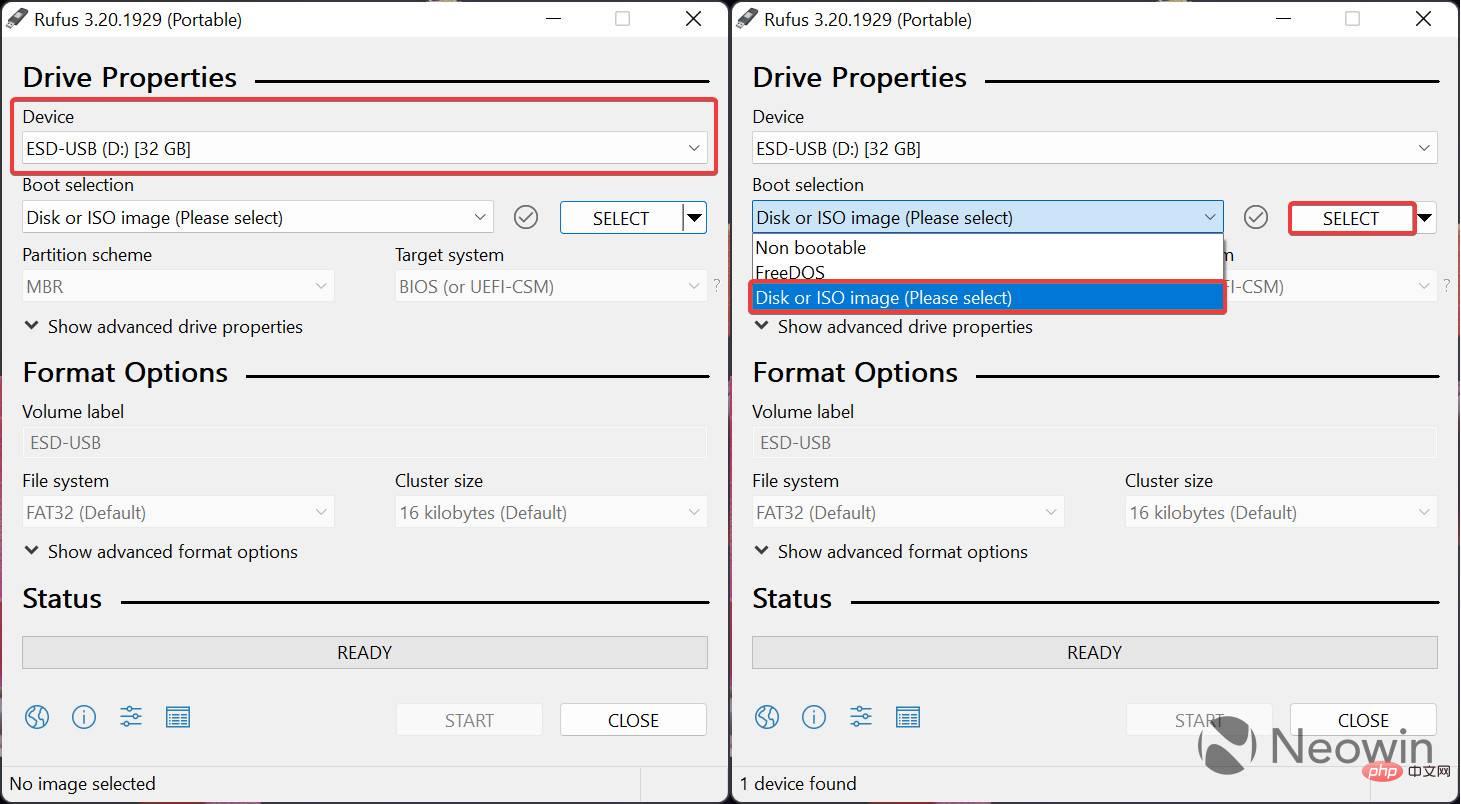
Task: Click START button in left window
Action: coord(469,720)
